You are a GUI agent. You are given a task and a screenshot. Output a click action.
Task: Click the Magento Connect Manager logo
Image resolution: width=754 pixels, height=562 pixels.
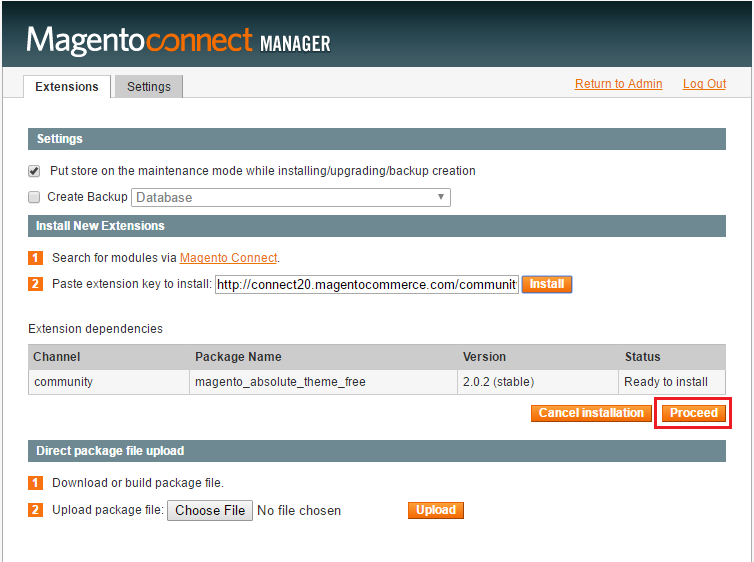tap(178, 40)
